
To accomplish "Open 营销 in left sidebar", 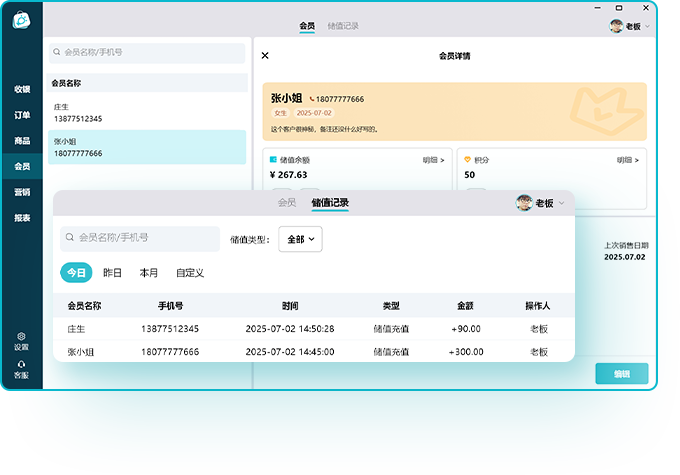I will [22, 192].
